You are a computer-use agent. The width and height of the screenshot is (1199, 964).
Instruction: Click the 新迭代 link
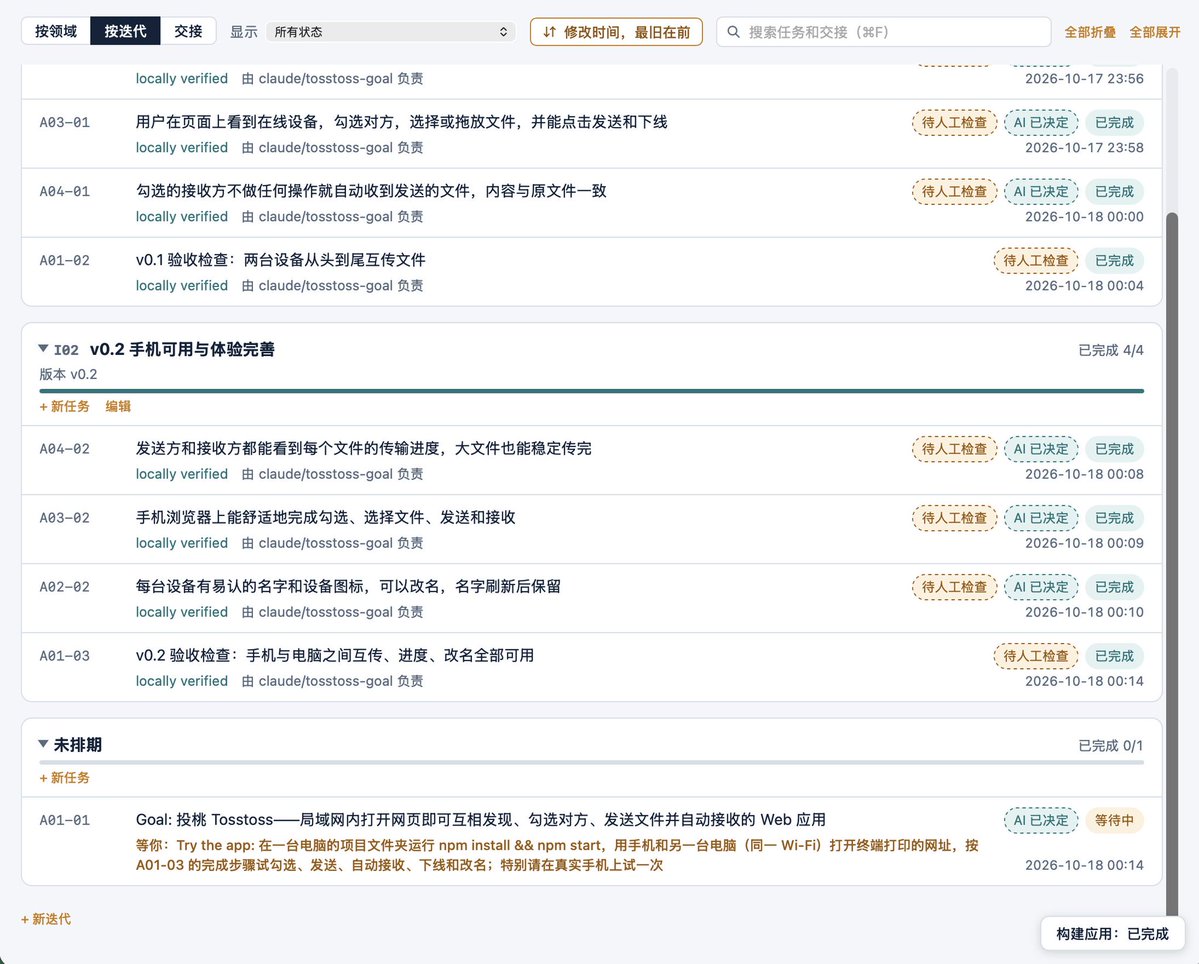click(x=46, y=919)
